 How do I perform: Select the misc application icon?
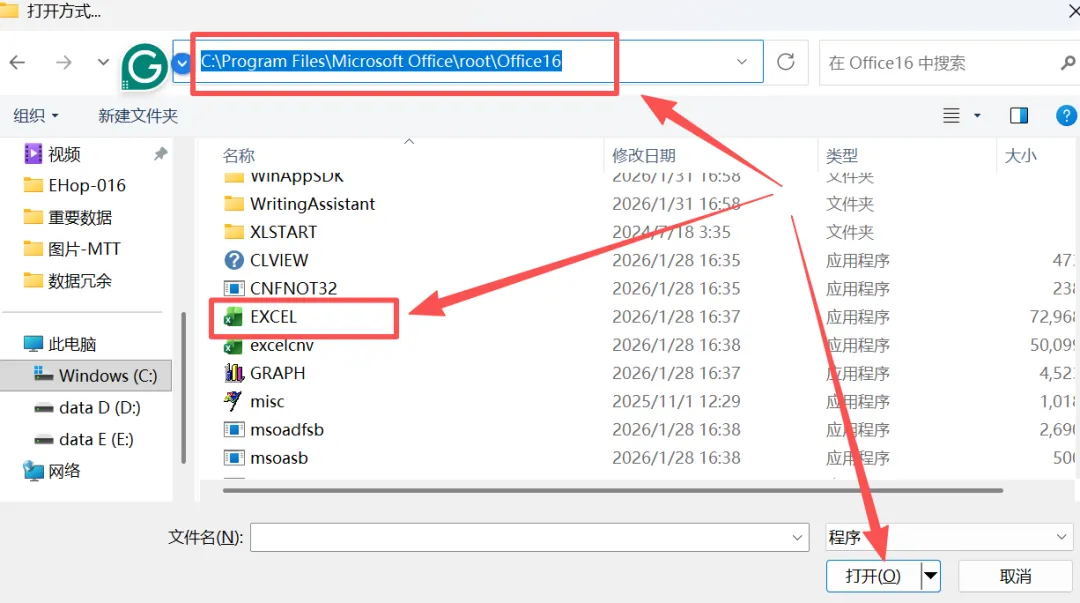click(233, 400)
